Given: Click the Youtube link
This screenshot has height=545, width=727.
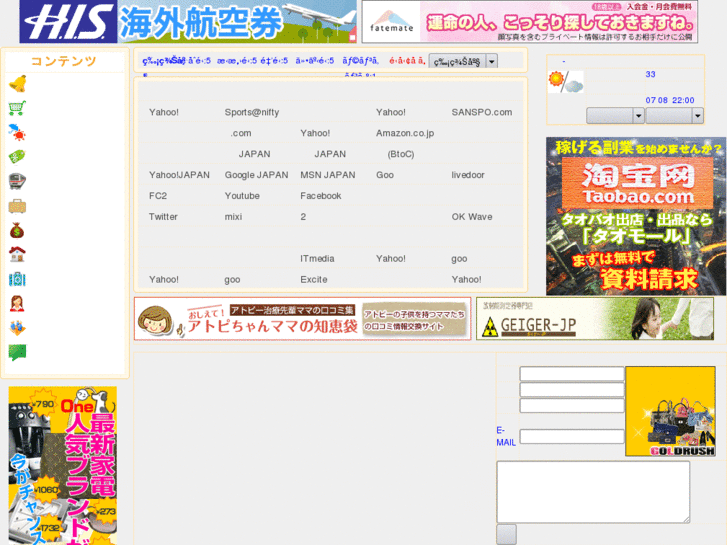Looking at the screenshot, I should pos(242,196).
